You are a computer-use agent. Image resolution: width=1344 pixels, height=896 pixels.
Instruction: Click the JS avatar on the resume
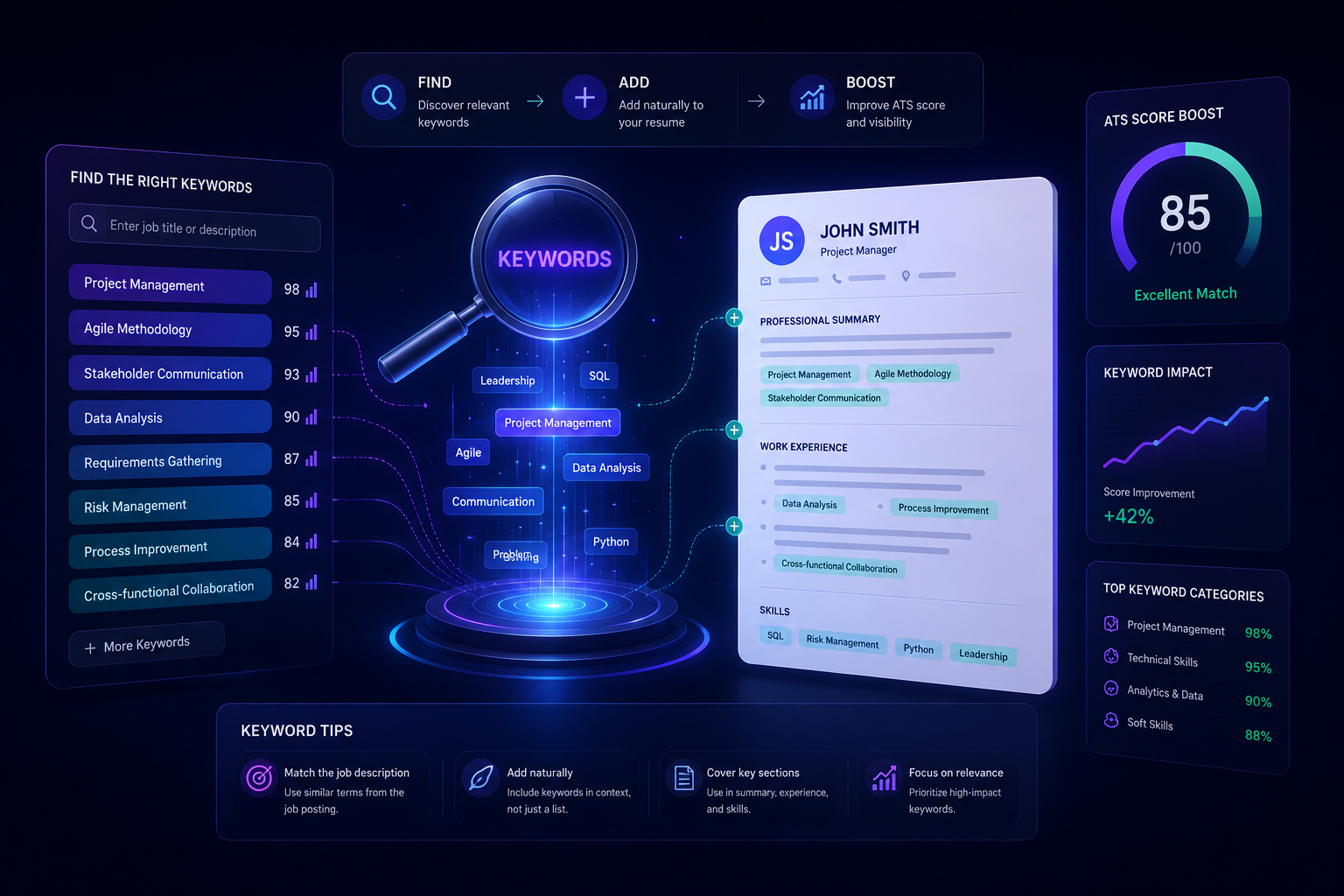point(781,241)
